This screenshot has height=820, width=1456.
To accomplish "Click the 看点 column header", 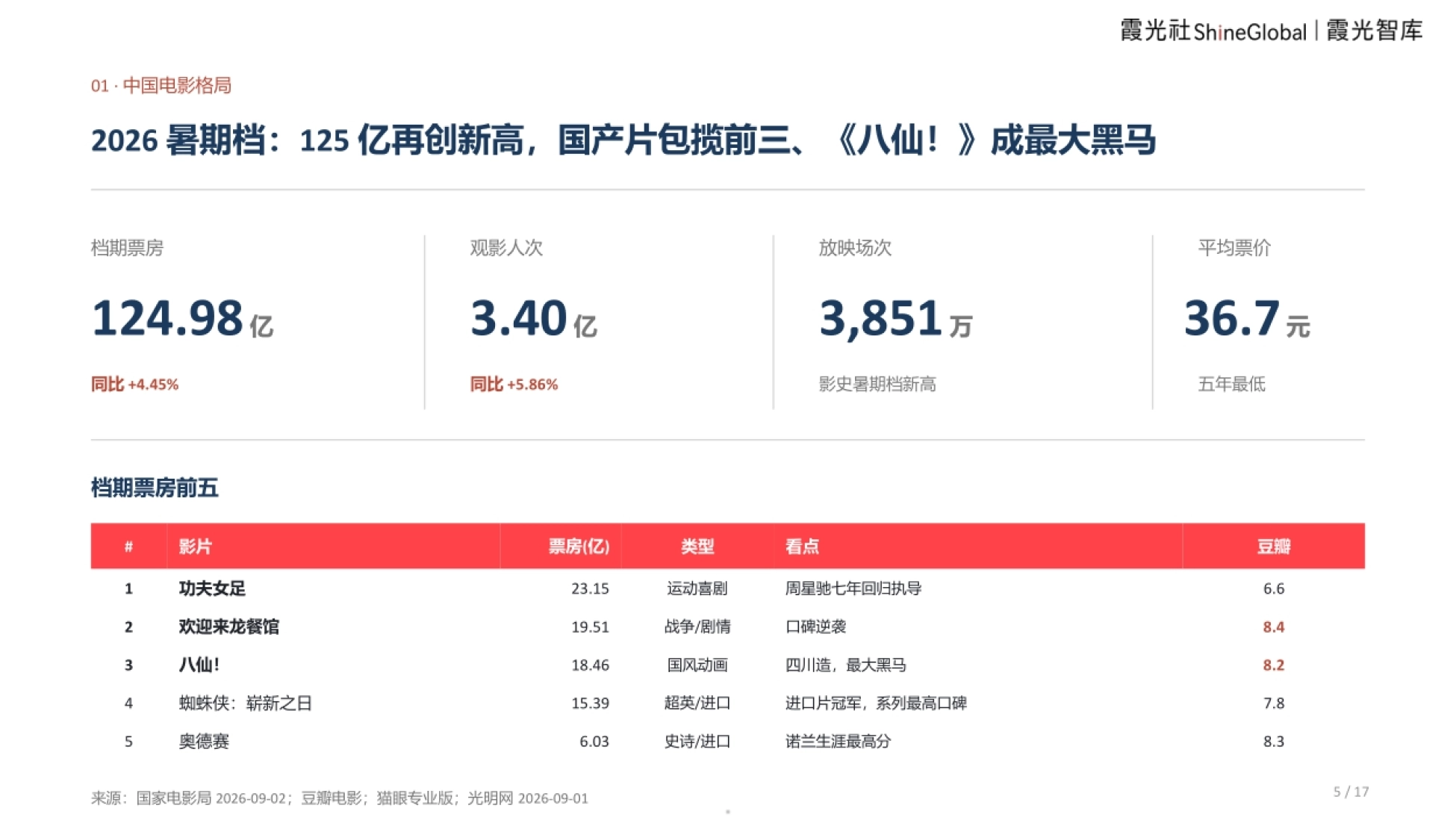I will 802,547.
